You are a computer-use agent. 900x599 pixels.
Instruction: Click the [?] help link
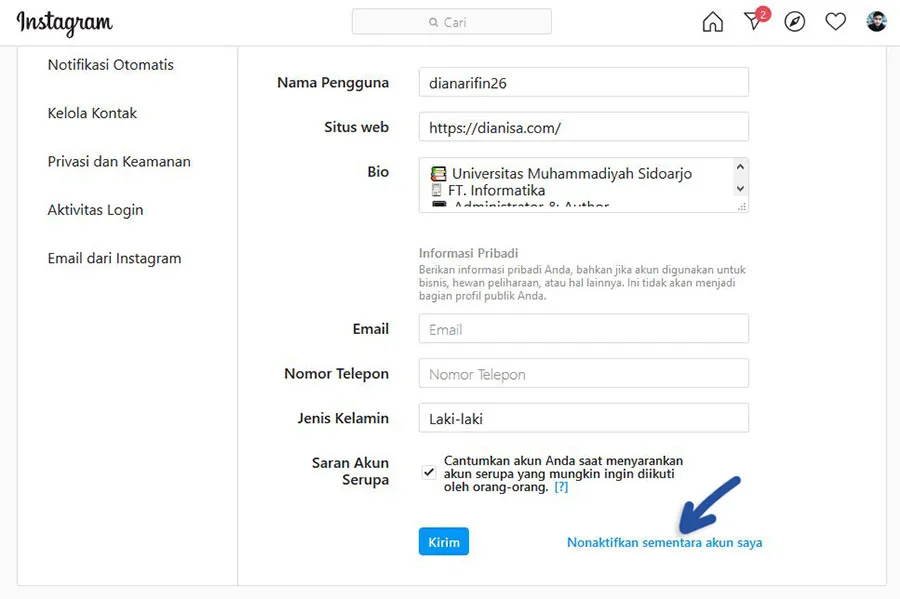tap(561, 487)
